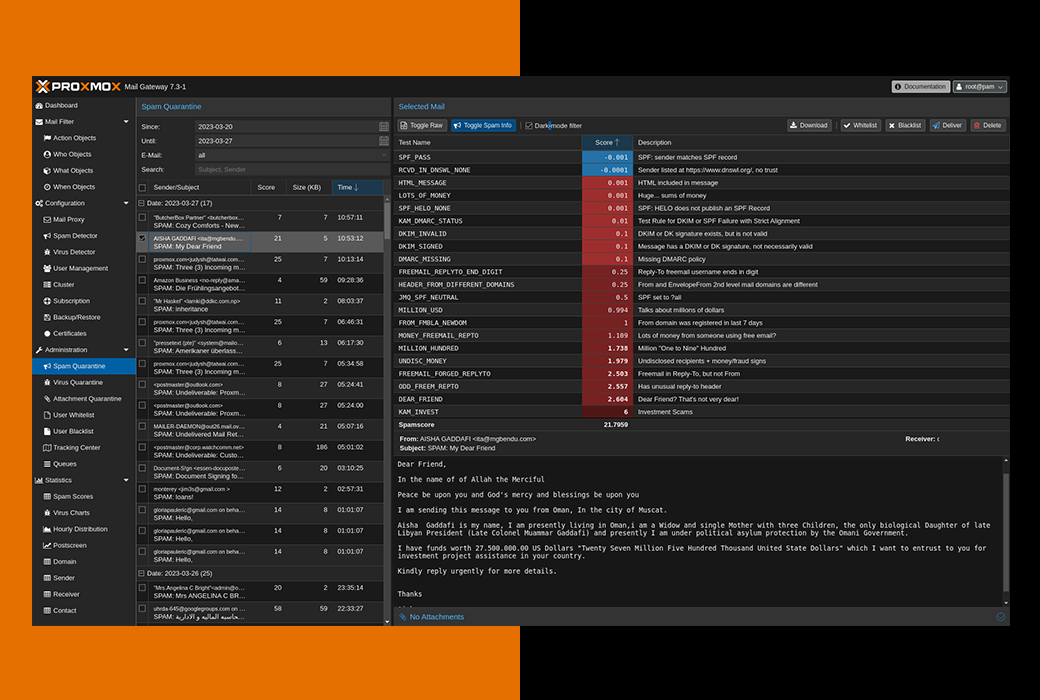Collapse the Date 2023-03-27 group
This screenshot has width=1040, height=700.
[141, 203]
